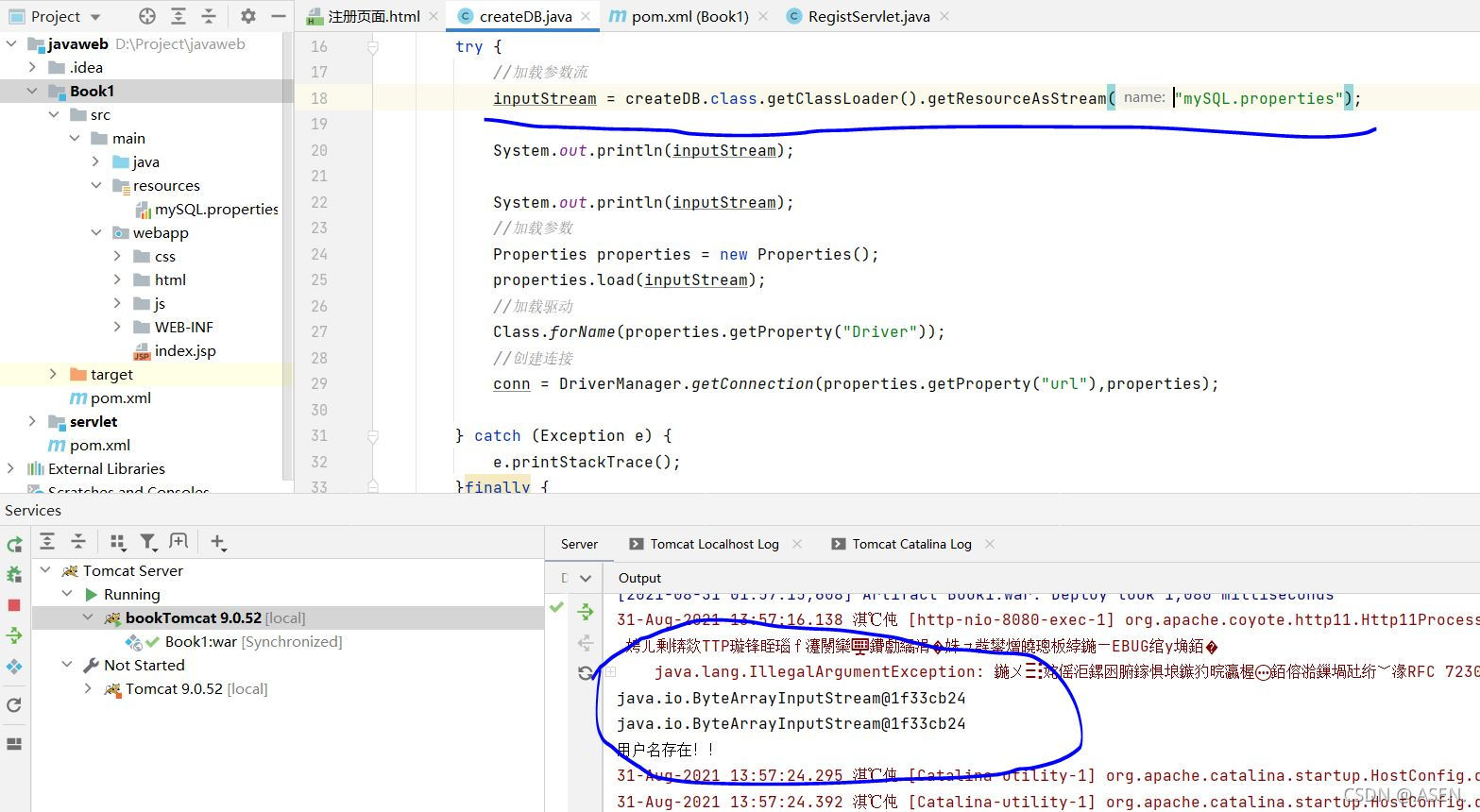Select pom.xml directly under Book1 module

point(120,398)
